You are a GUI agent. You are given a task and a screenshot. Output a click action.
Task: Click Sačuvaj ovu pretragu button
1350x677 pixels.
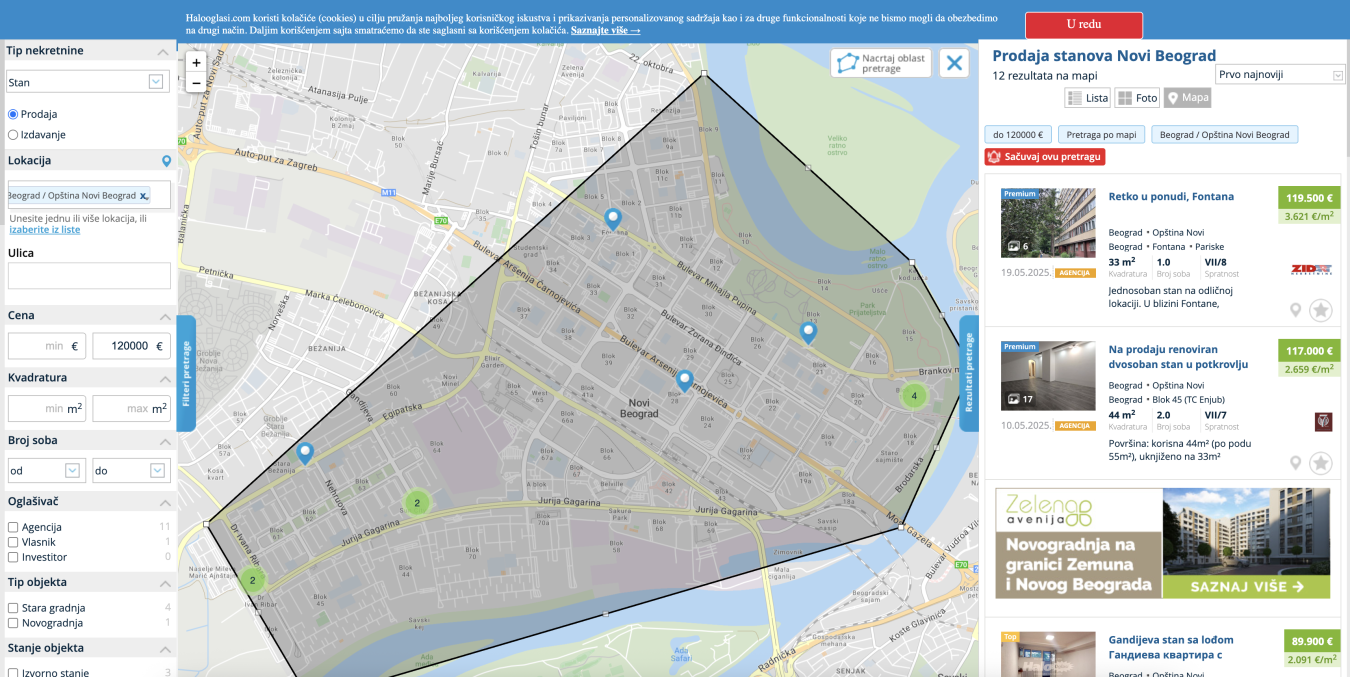coord(1045,157)
